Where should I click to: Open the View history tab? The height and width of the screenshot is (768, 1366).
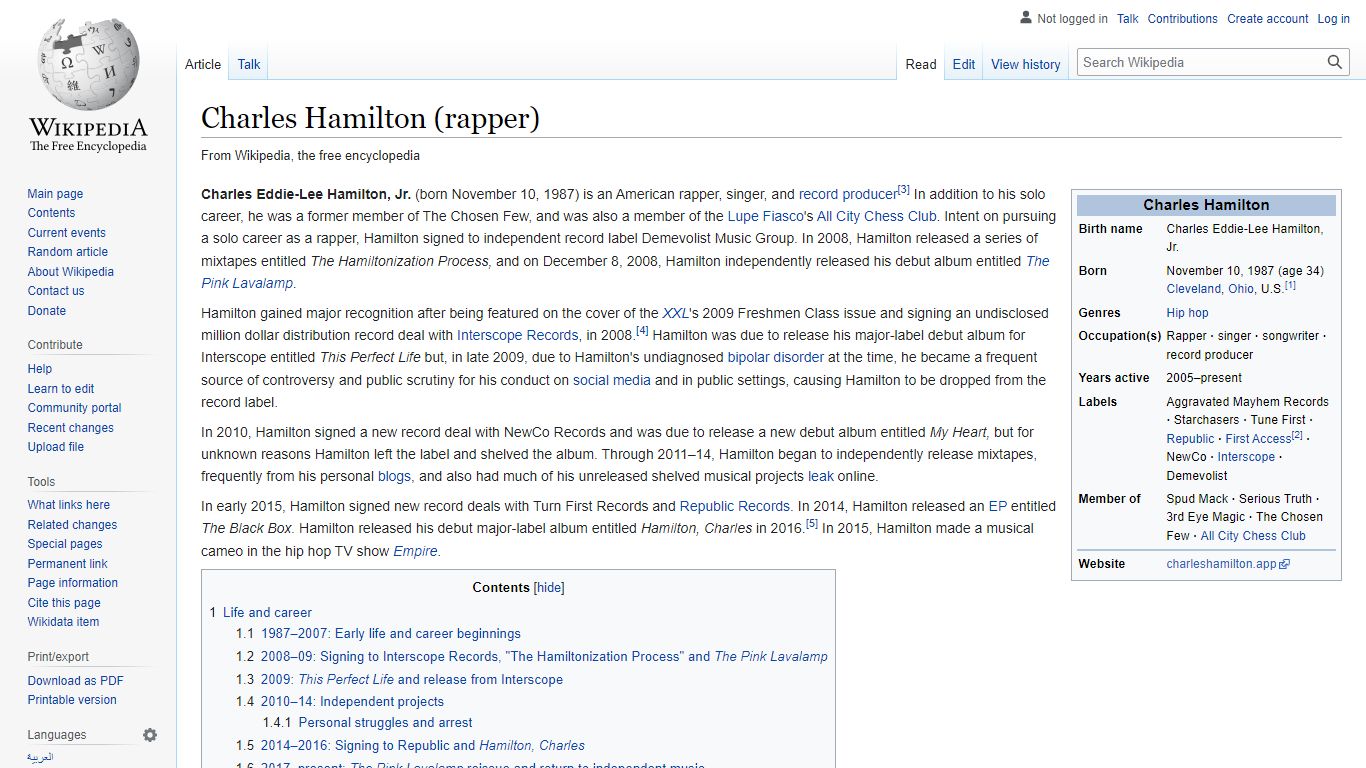pyautogui.click(x=1026, y=64)
